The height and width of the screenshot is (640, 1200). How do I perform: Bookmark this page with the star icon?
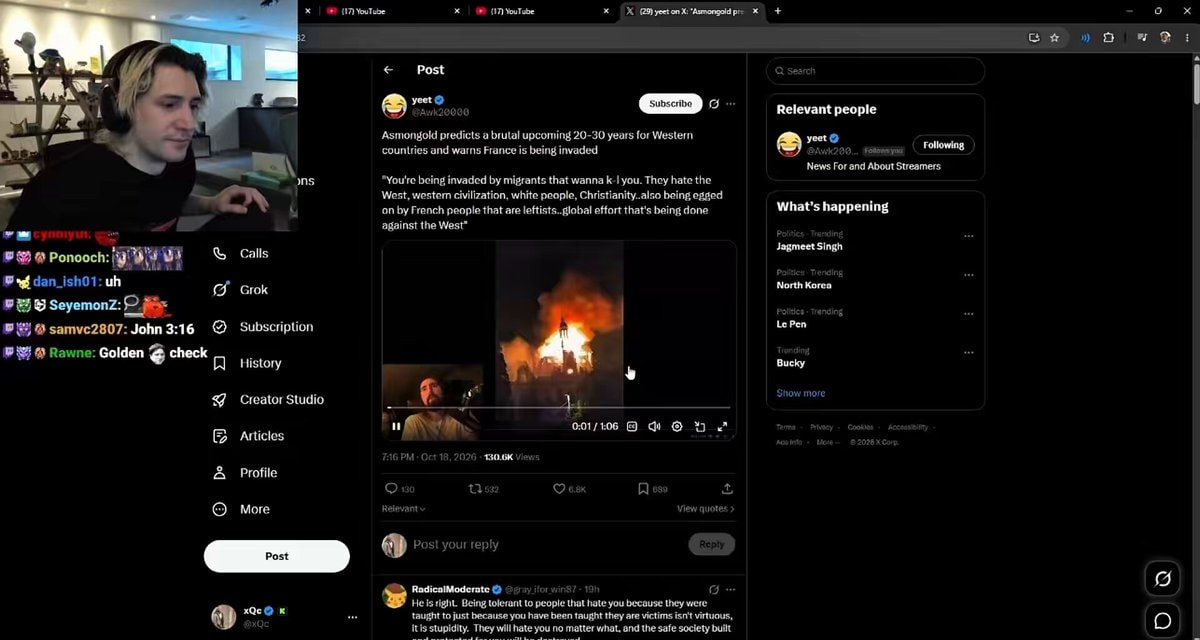tap(1054, 38)
